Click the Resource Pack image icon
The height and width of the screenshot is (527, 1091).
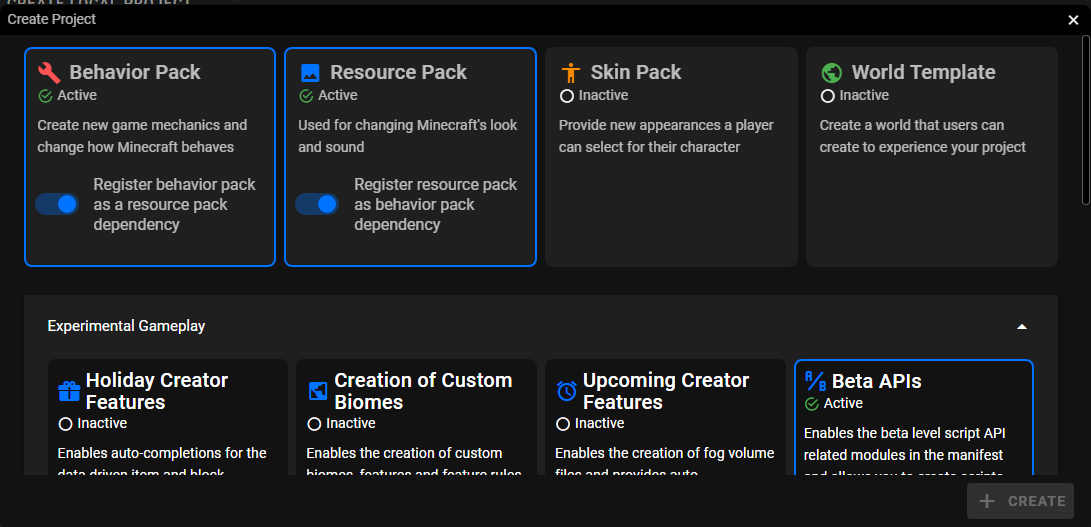click(x=310, y=72)
